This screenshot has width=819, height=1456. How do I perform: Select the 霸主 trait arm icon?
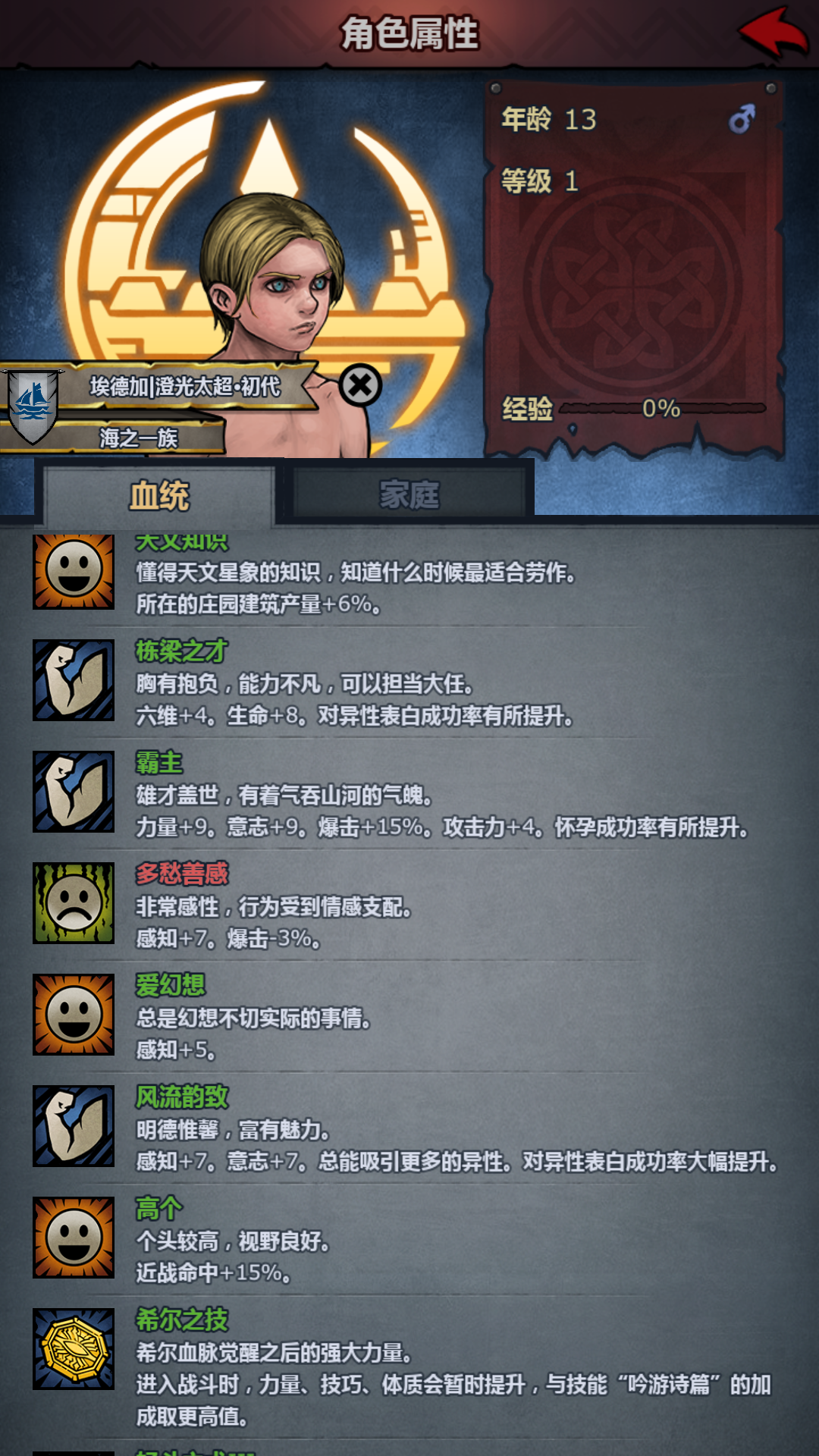[x=74, y=792]
